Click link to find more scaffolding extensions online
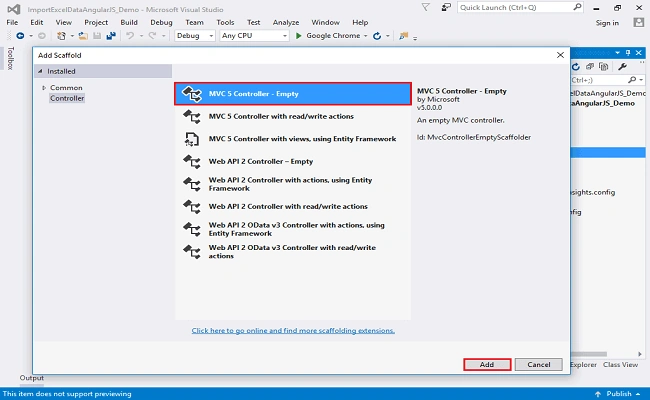The height and width of the screenshot is (400, 650). pos(293,330)
